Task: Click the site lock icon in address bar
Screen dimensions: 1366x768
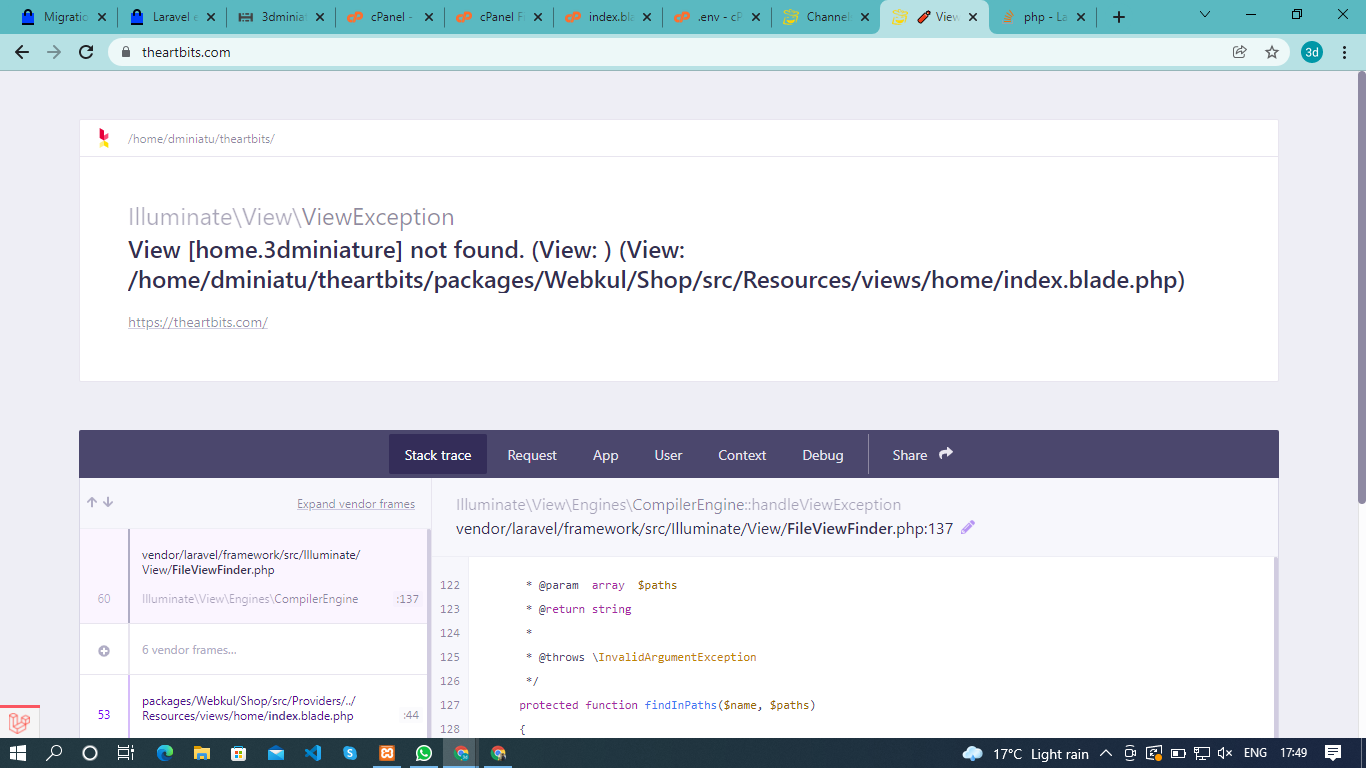Action: pyautogui.click(x=126, y=52)
